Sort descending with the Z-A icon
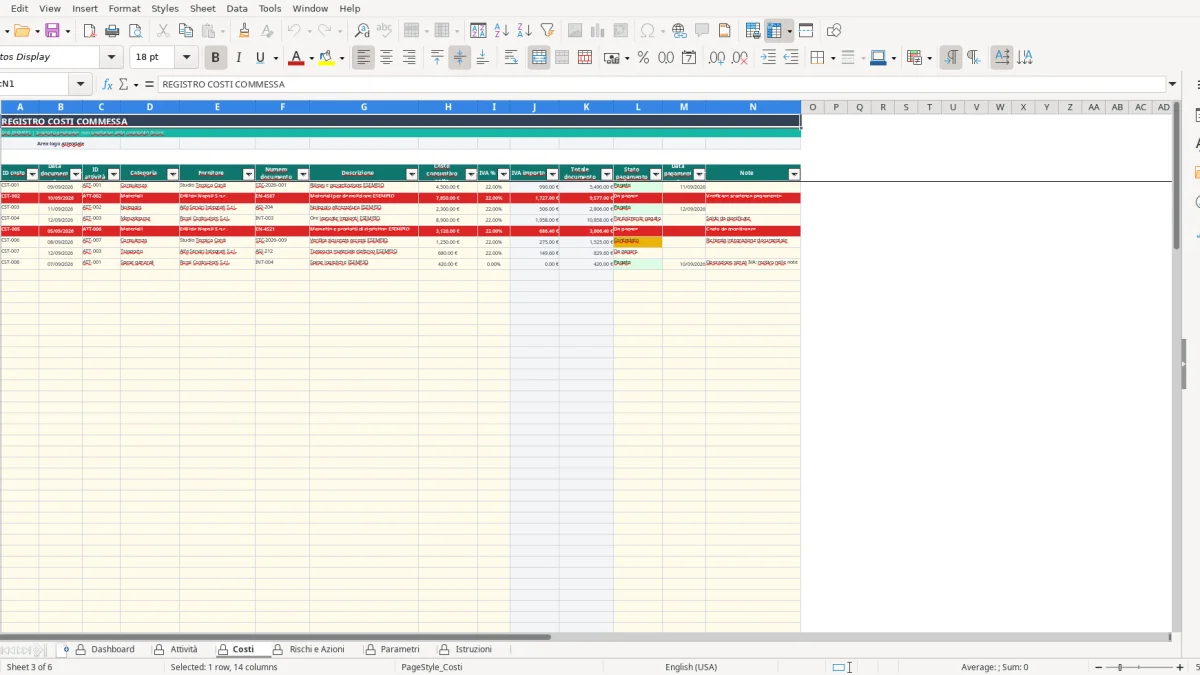 pyautogui.click(x=524, y=31)
